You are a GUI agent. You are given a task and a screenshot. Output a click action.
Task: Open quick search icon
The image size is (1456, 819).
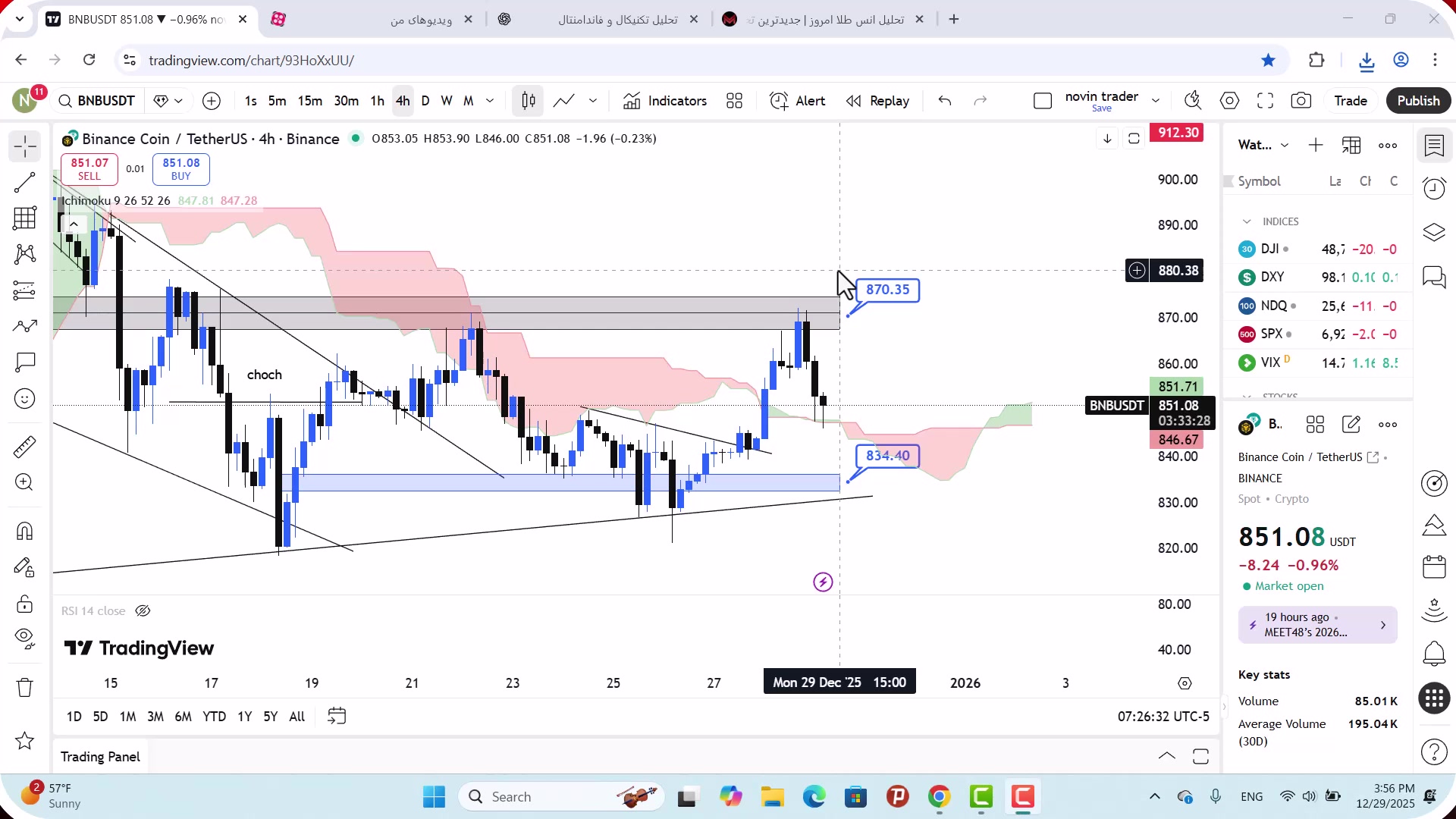1193,101
